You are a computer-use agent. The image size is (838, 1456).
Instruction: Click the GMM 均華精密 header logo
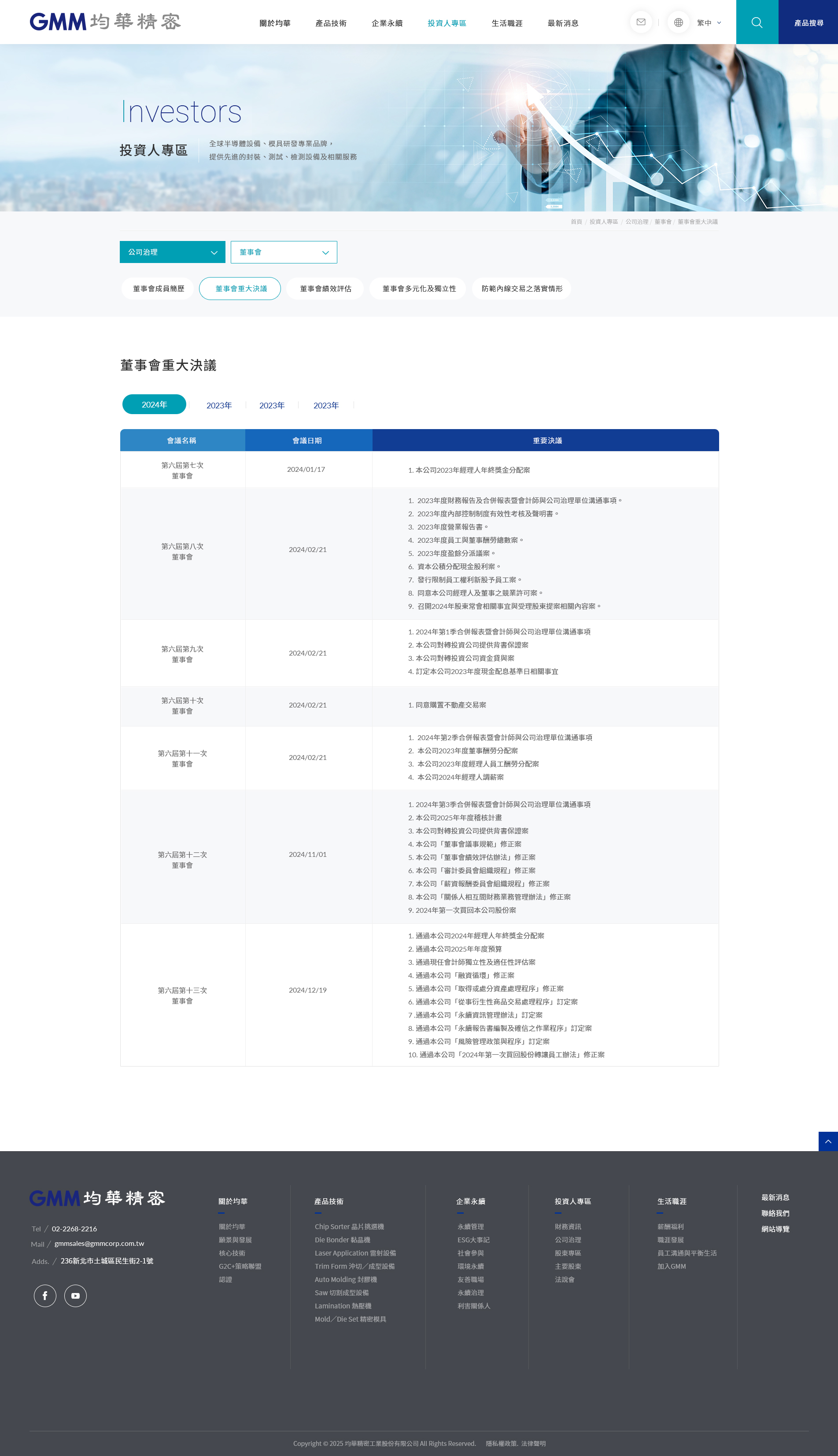pyautogui.click(x=105, y=22)
